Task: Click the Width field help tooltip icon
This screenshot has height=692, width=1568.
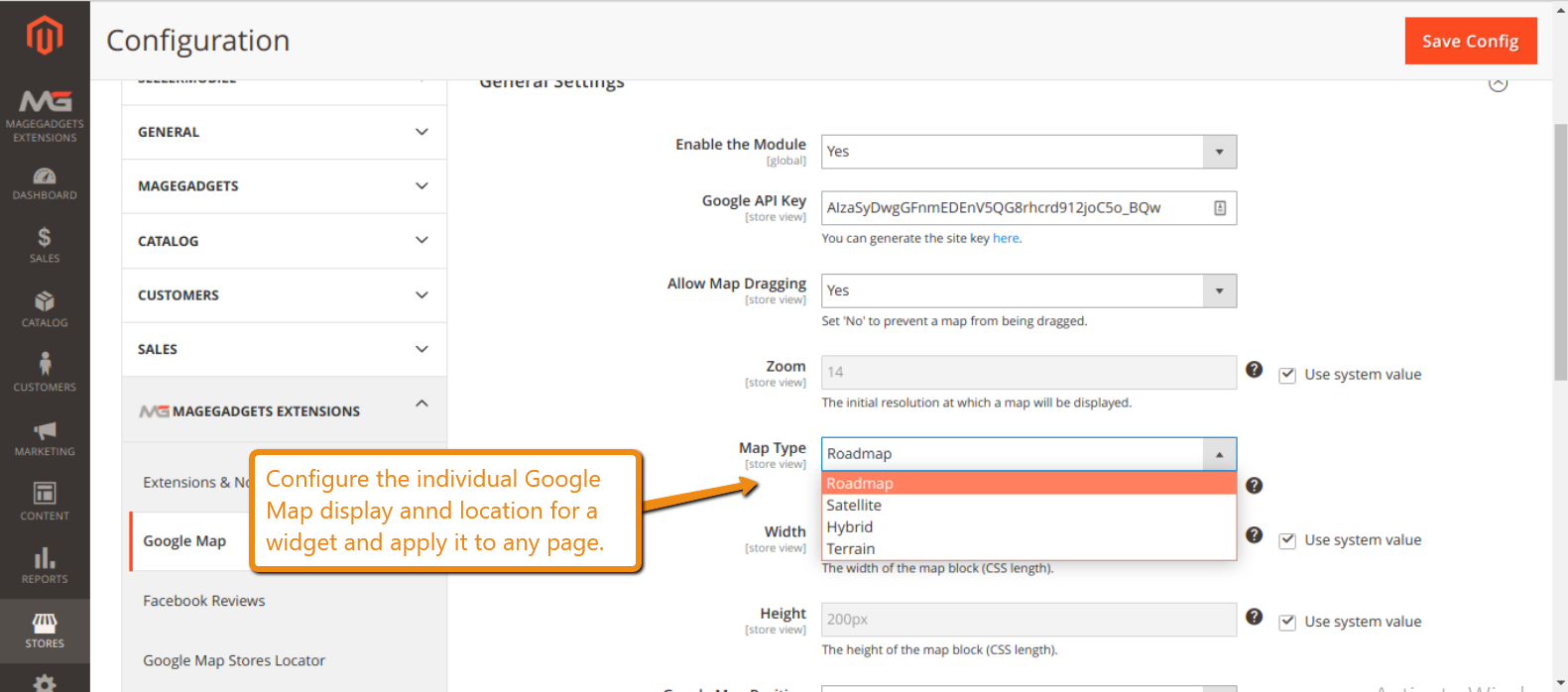Action: pyautogui.click(x=1254, y=535)
